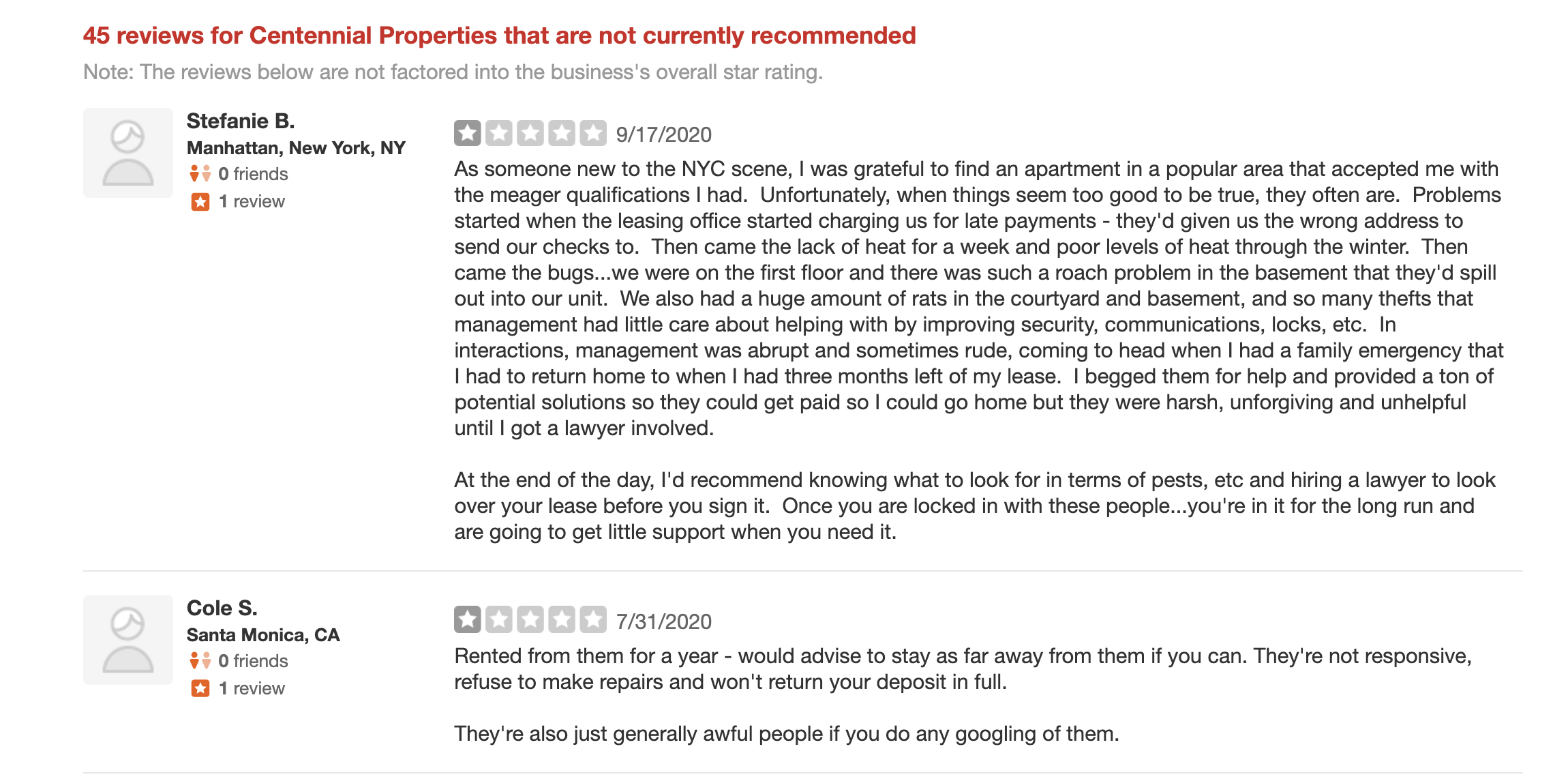This screenshot has width=1568, height=779.
Task: Click the note about overall star rating
Action: pyautogui.click(x=453, y=72)
